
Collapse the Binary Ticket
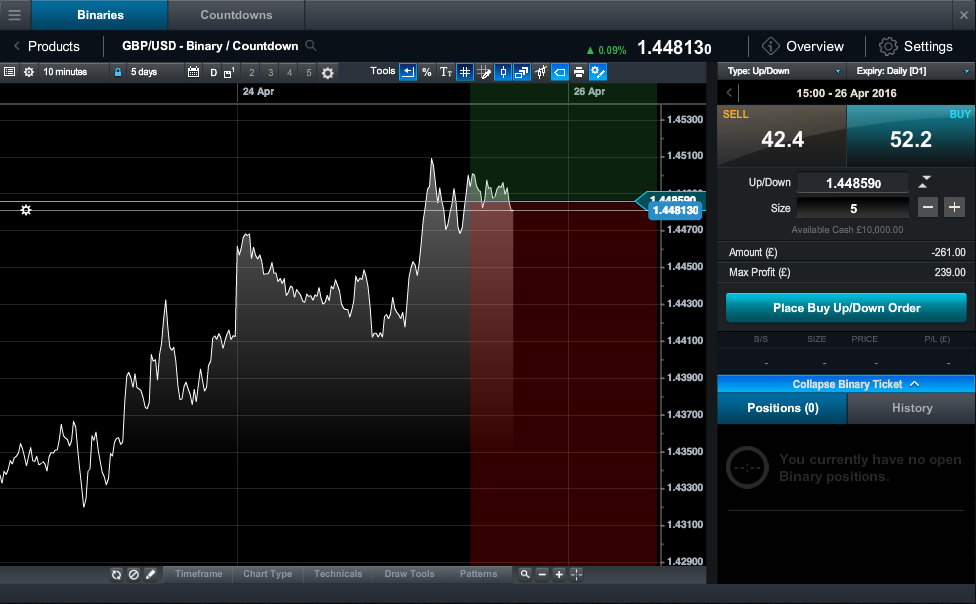coord(846,384)
